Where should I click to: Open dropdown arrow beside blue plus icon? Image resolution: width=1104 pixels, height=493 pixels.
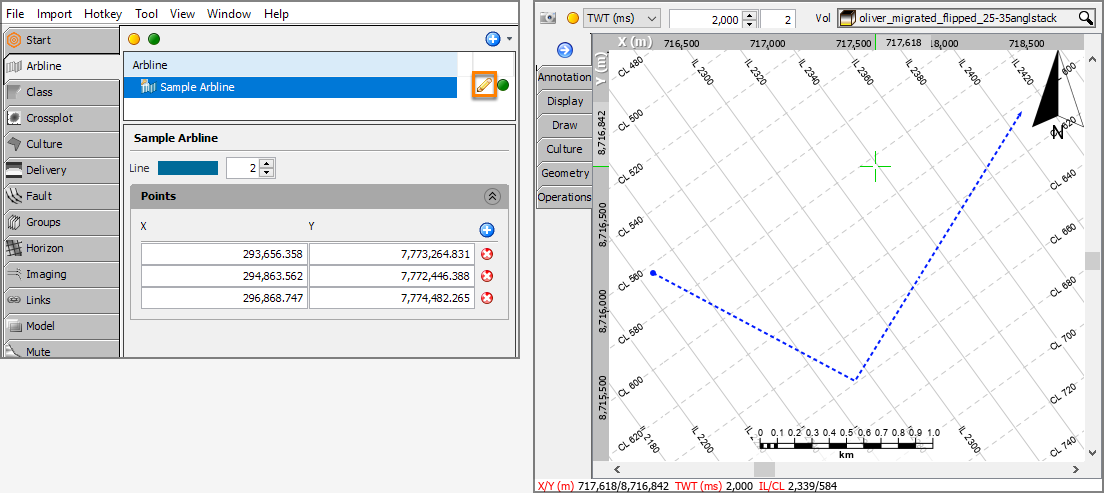tap(509, 39)
